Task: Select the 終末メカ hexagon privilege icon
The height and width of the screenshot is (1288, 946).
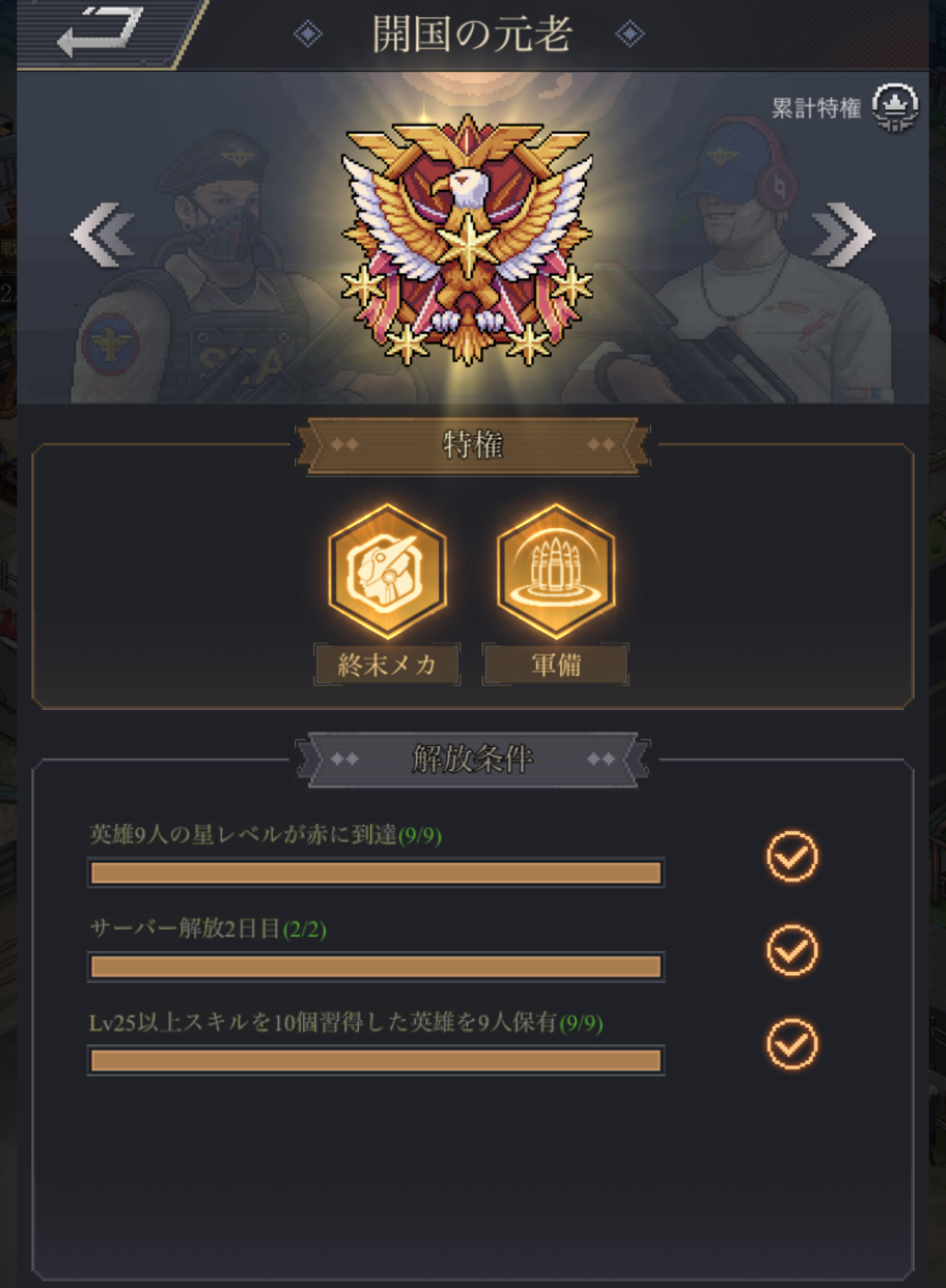Action: pos(387,571)
